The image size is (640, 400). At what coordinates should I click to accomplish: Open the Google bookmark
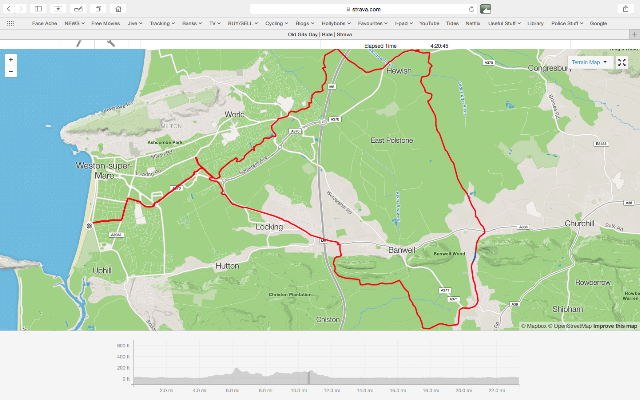point(598,23)
